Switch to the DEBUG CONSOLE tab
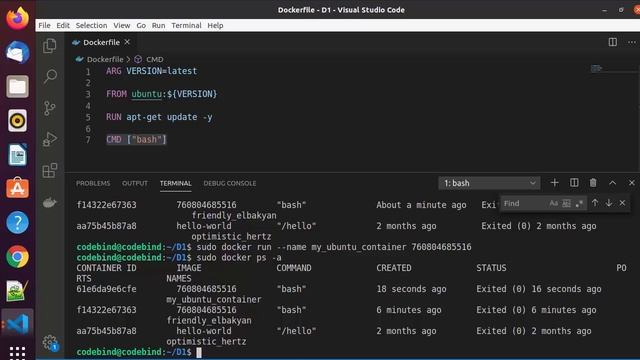Screen dimensions: 640x360 230,183
